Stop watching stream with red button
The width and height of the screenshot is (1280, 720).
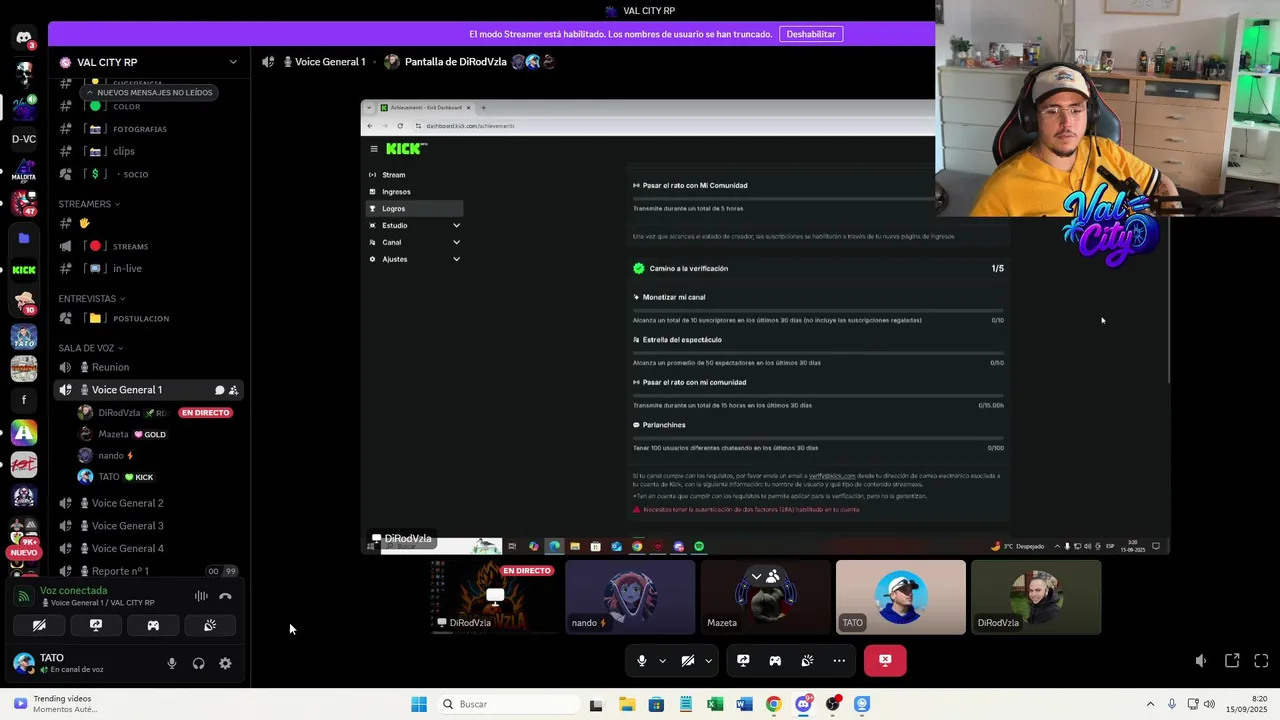pos(885,660)
